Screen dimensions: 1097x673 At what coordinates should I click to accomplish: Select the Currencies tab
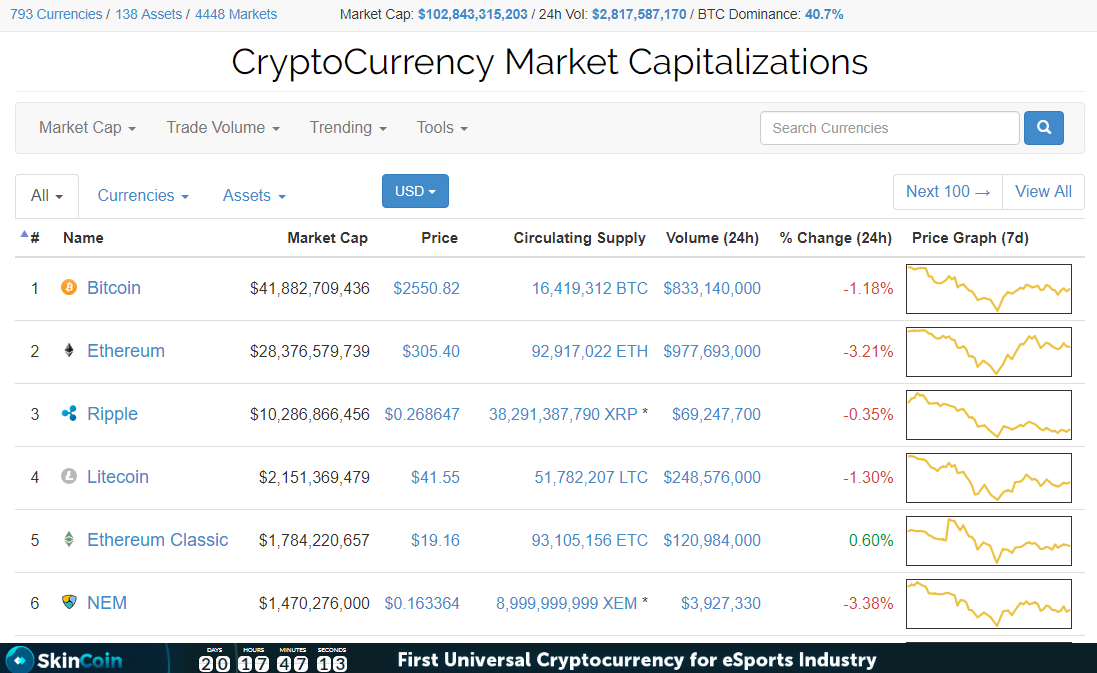click(x=143, y=196)
